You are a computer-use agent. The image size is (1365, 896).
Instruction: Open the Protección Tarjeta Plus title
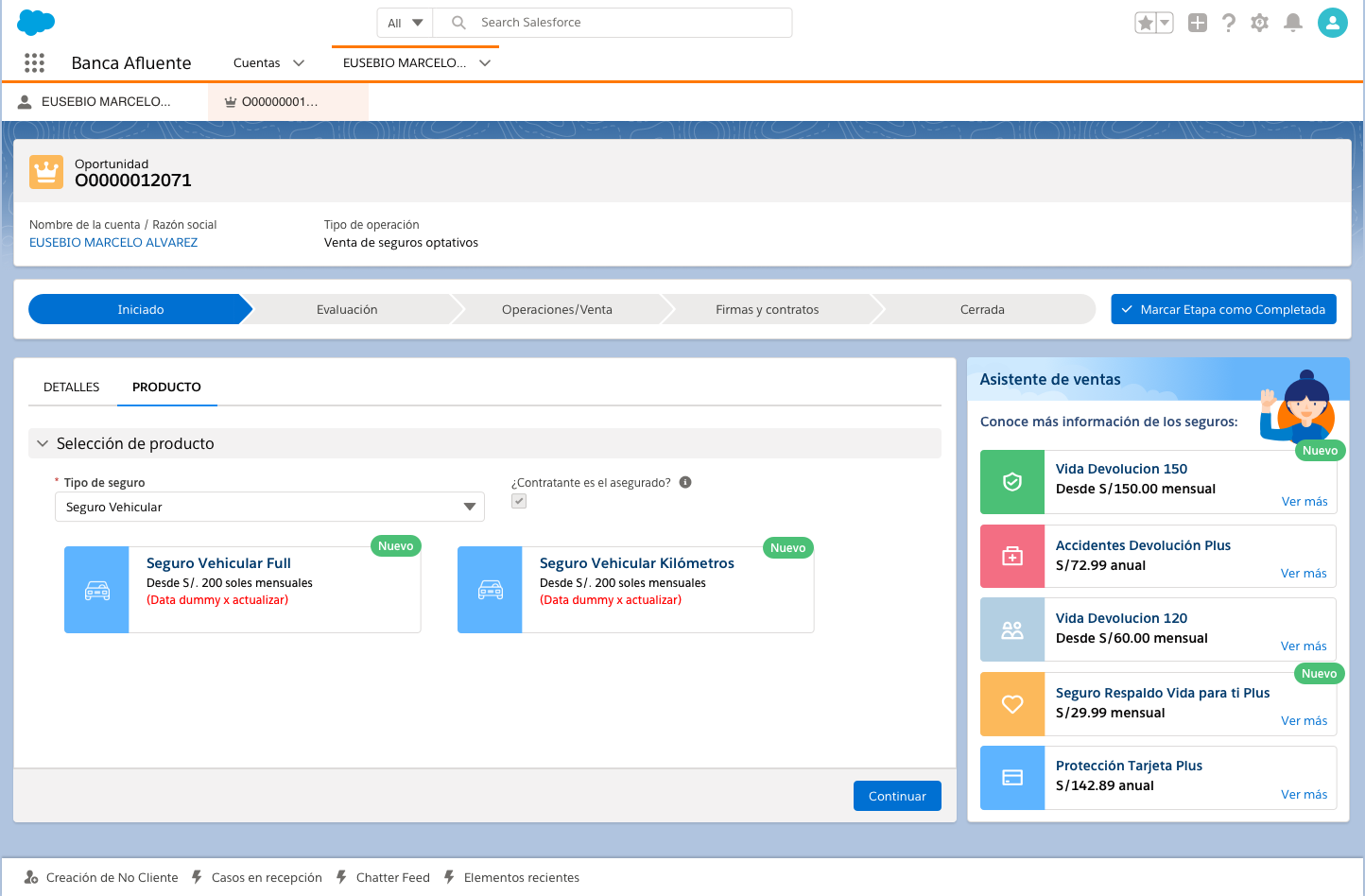1129,766
